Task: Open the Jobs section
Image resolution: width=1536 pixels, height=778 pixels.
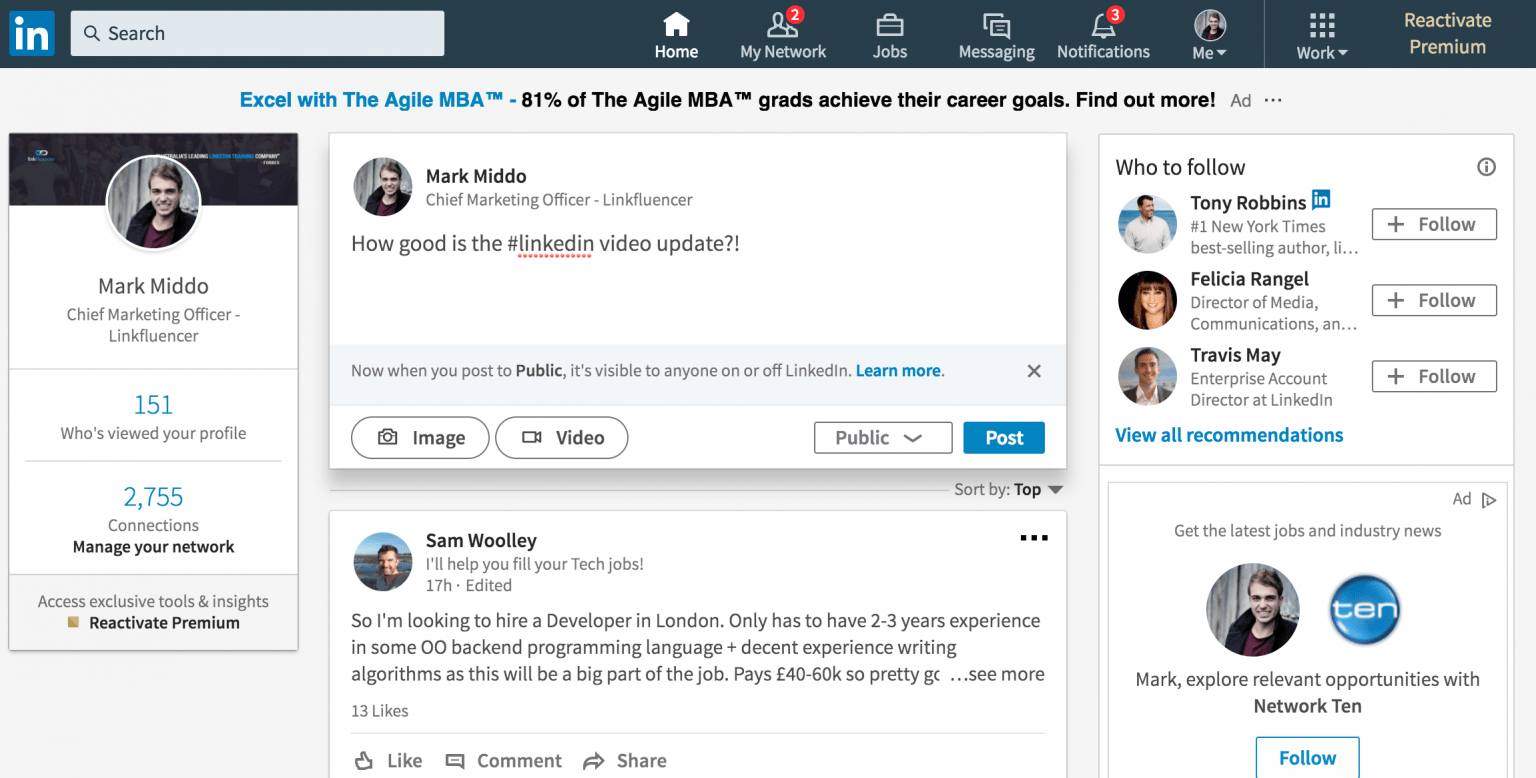Action: (x=889, y=33)
